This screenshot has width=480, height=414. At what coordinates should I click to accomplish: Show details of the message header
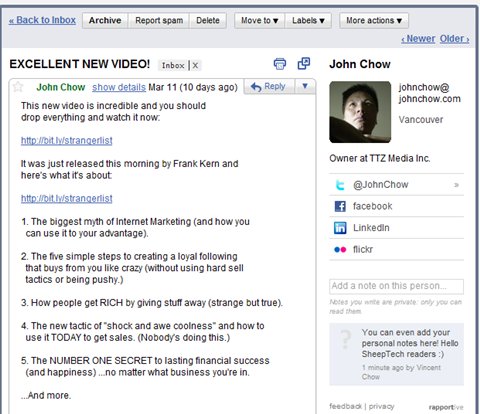tap(119, 87)
